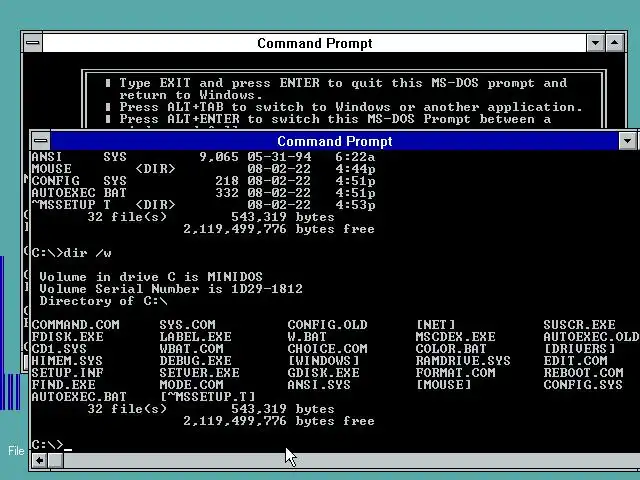The width and height of the screenshot is (640, 480).
Task: Click the MSCDEX.EXE file name
Action: coord(456,337)
